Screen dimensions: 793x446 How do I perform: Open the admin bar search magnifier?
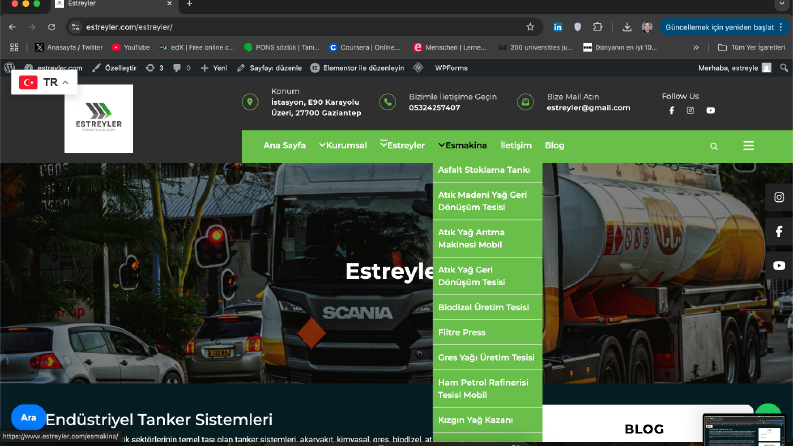(784, 68)
